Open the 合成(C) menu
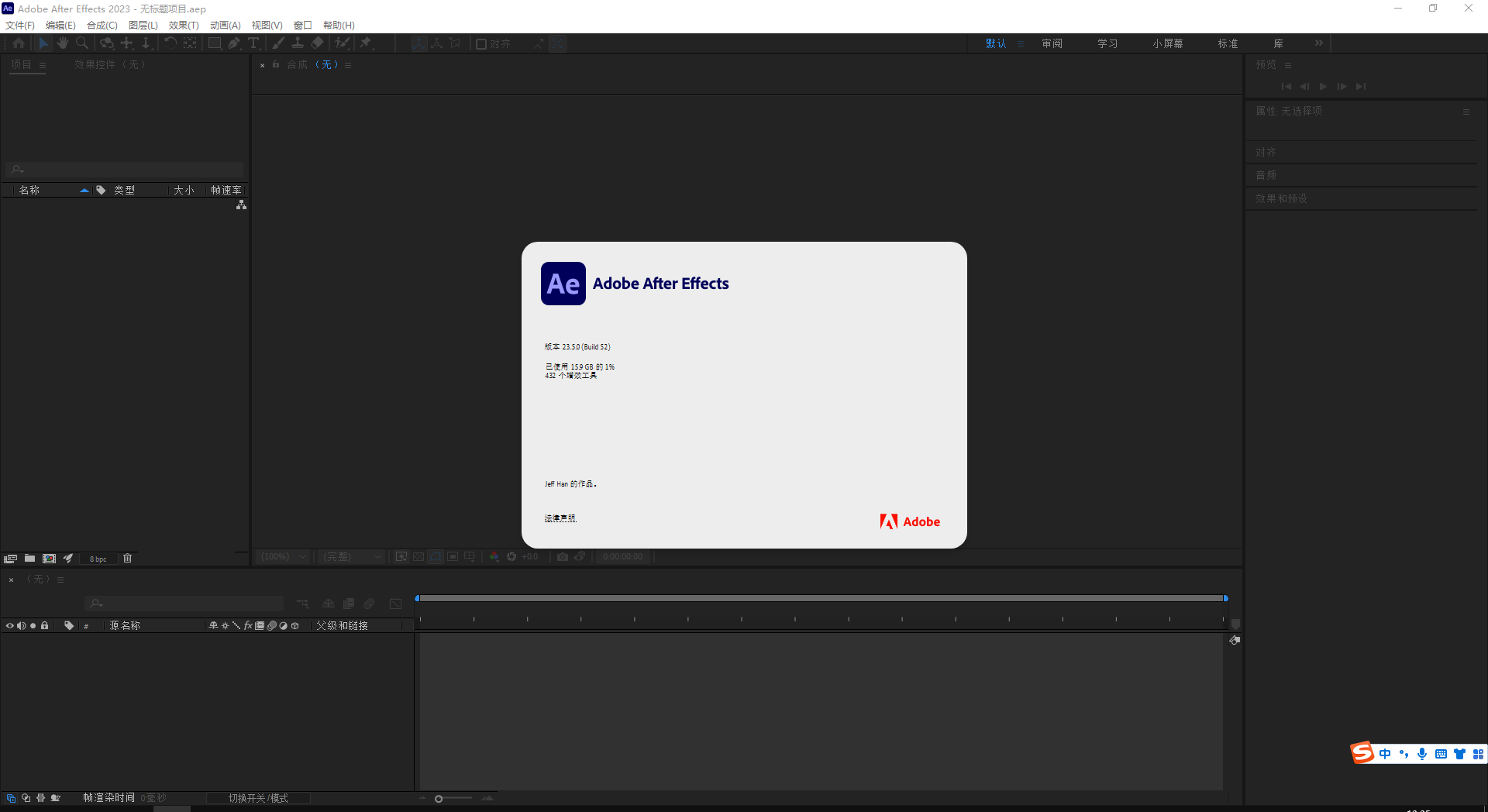Screen dimensions: 1488x812 click(x=102, y=26)
